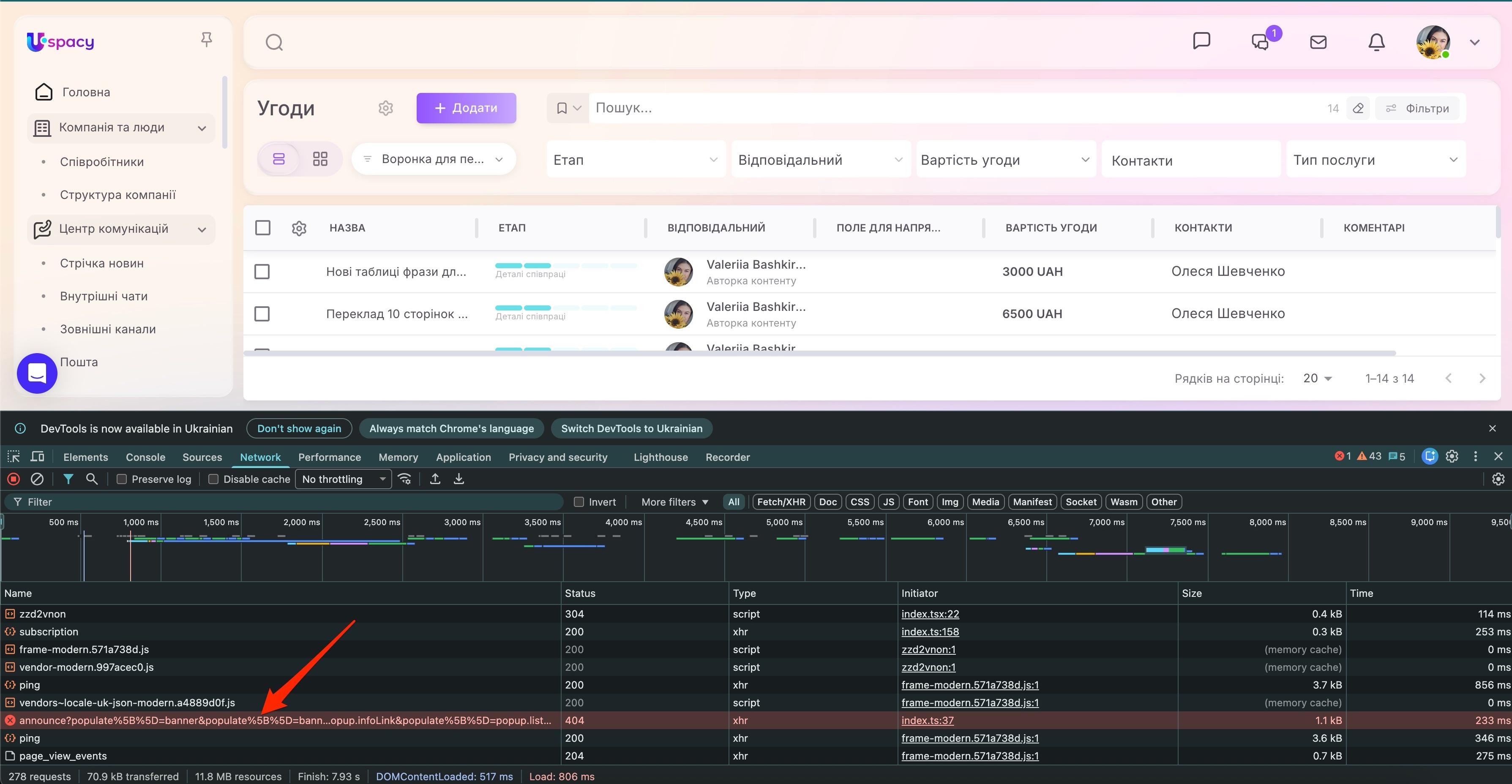Viewport: 1512px width, 784px height.
Task: Open the notifications bell icon
Action: coord(1376,42)
